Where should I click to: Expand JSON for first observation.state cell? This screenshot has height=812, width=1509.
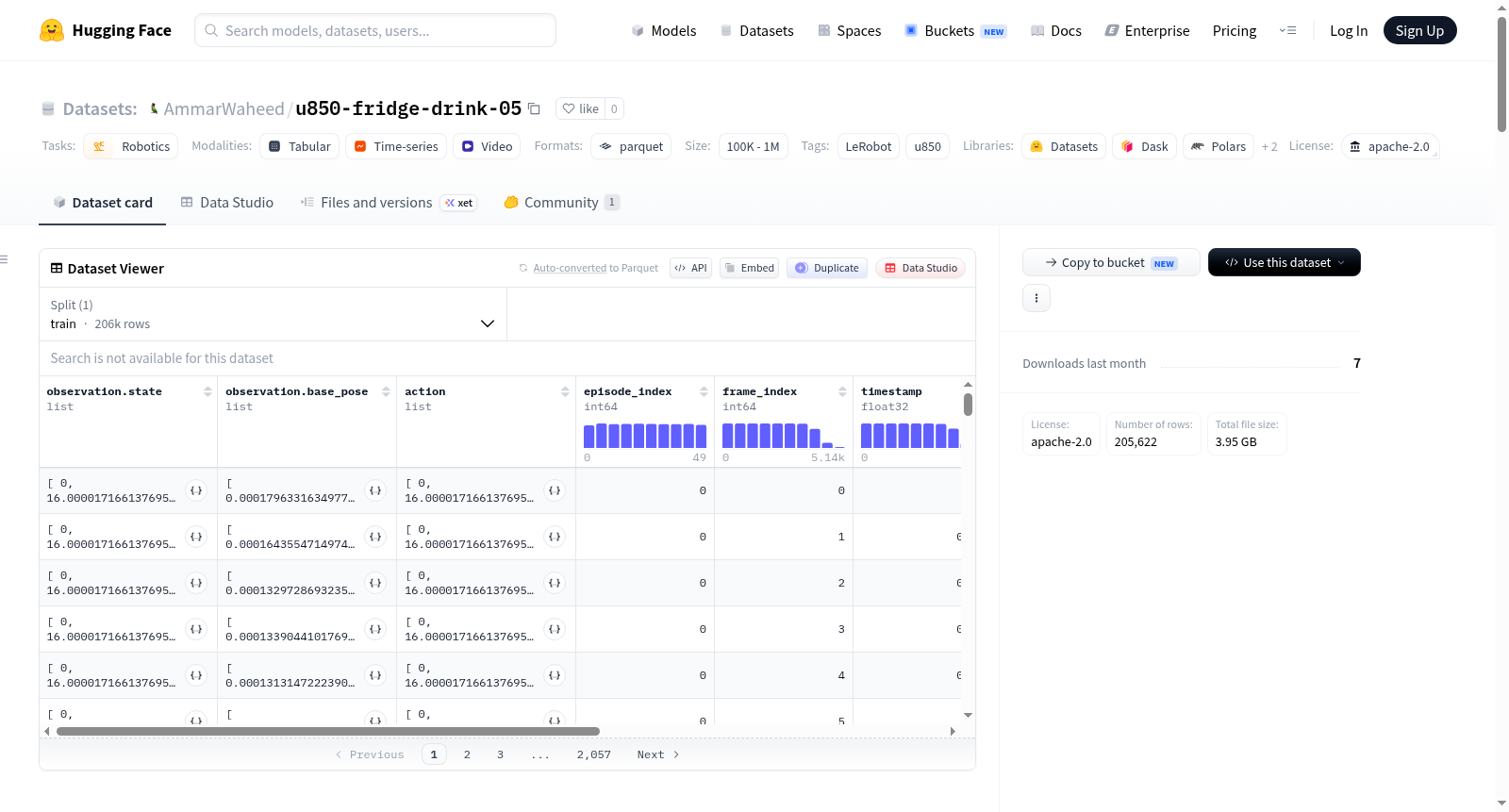(x=196, y=490)
